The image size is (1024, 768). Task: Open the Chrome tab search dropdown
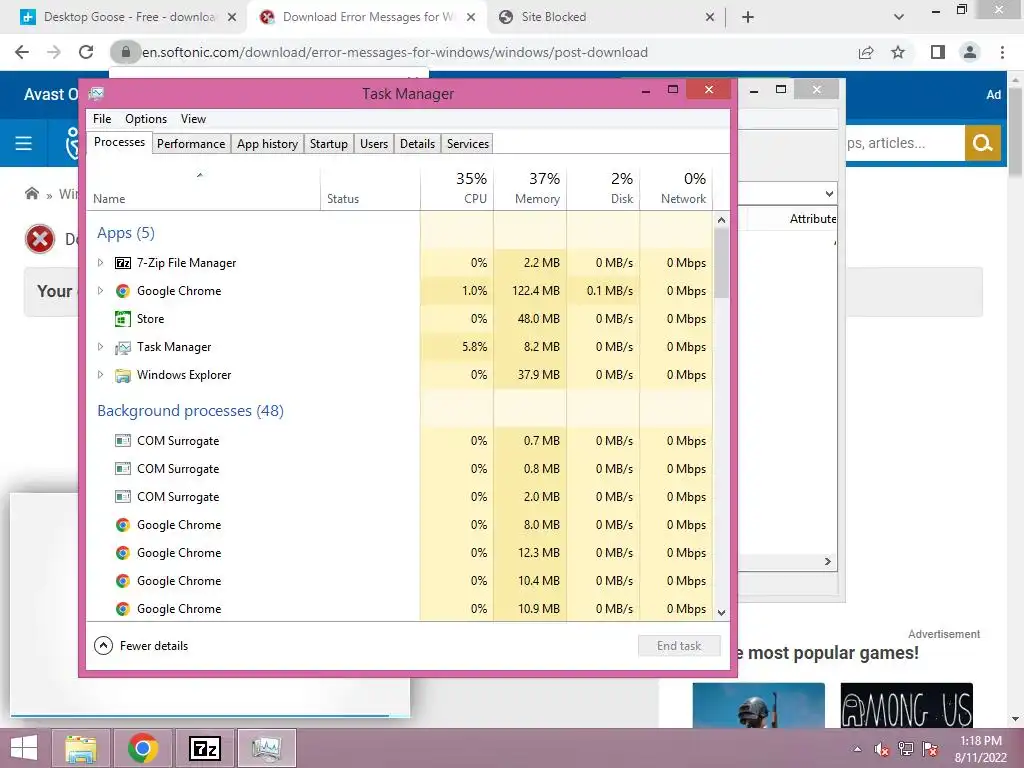(x=899, y=17)
